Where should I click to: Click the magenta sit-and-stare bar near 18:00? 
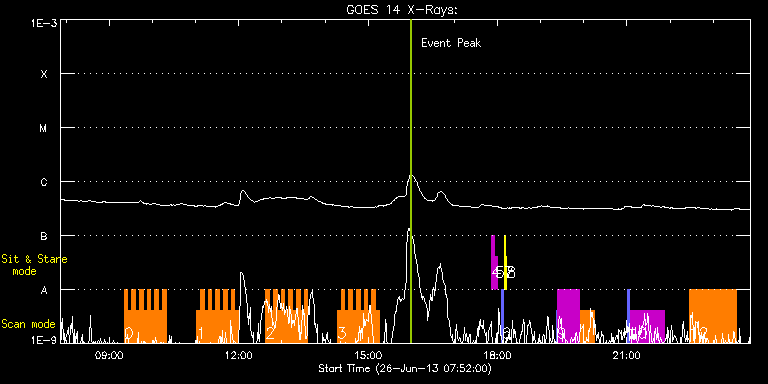coord(494,263)
